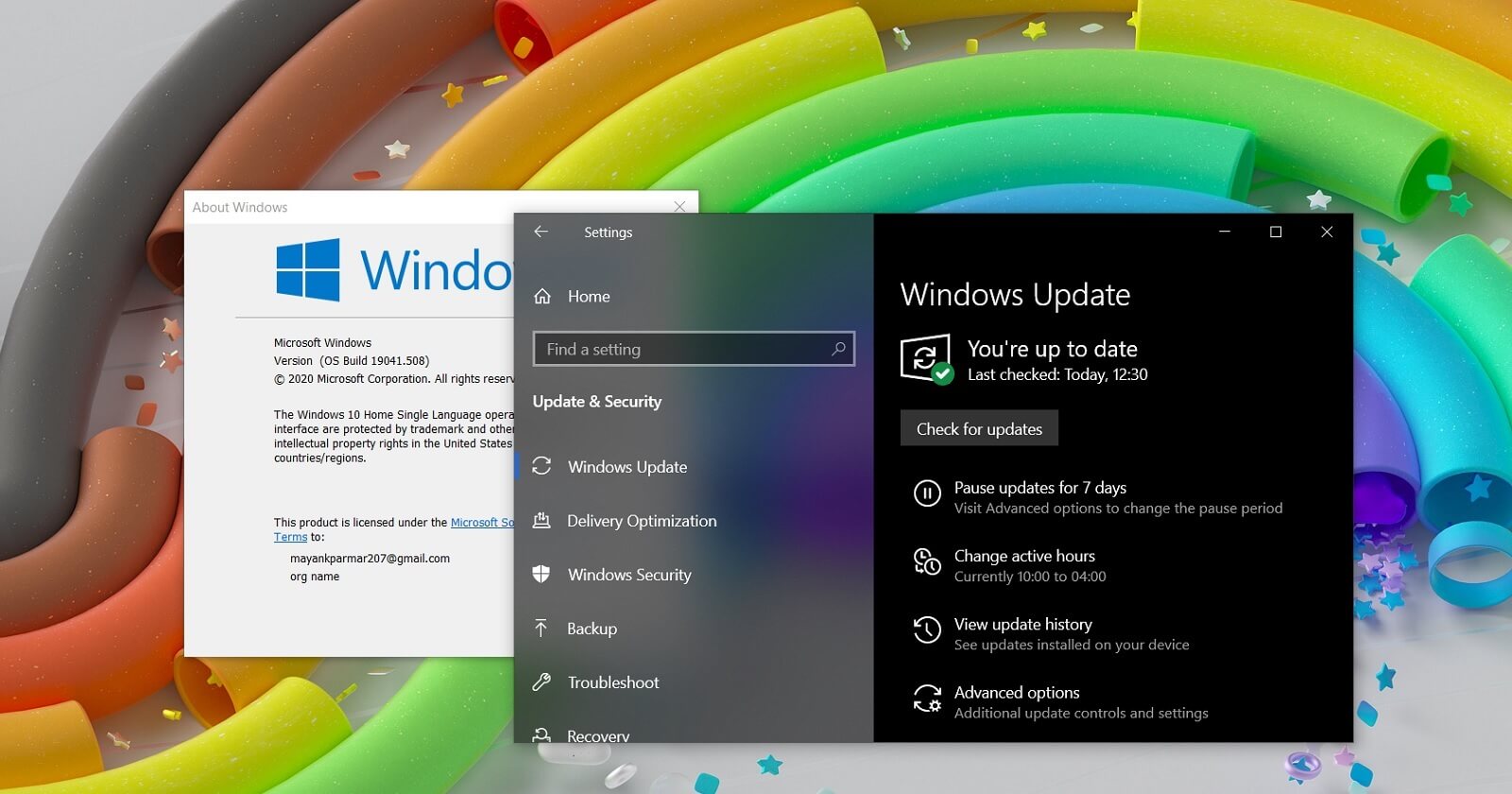This screenshot has width=1512, height=794.
Task: Go to Windows Security section
Action: (629, 575)
